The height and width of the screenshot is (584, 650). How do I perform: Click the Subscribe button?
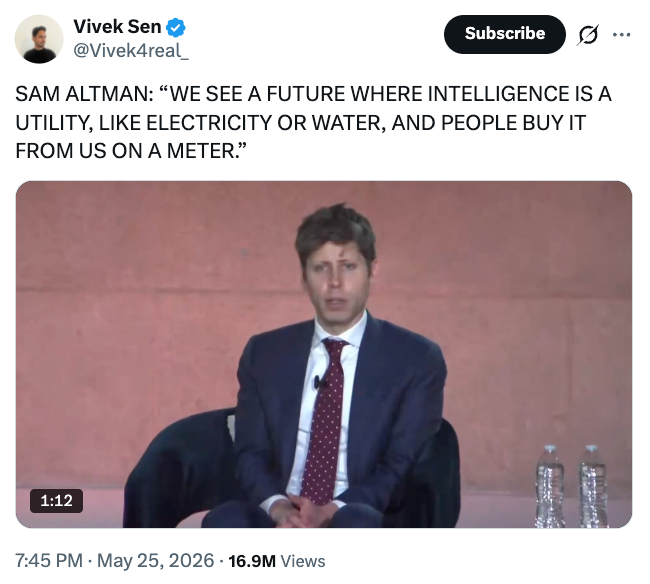click(x=504, y=34)
